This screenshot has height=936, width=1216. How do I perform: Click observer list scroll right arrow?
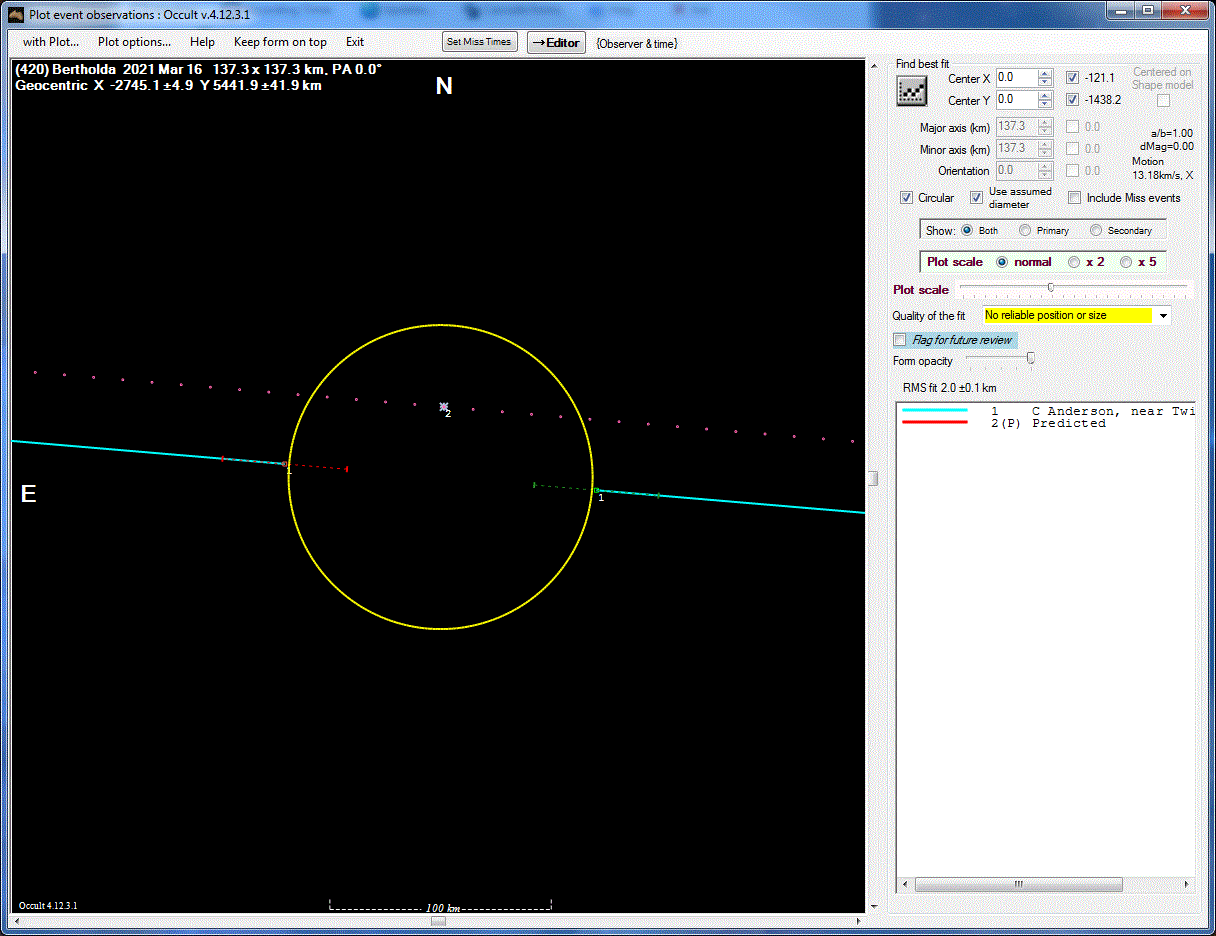click(1187, 885)
